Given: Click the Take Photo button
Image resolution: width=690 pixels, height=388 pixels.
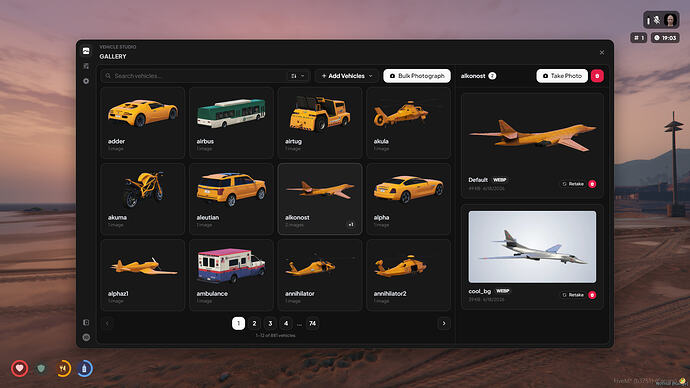Looking at the screenshot, I should tap(562, 76).
